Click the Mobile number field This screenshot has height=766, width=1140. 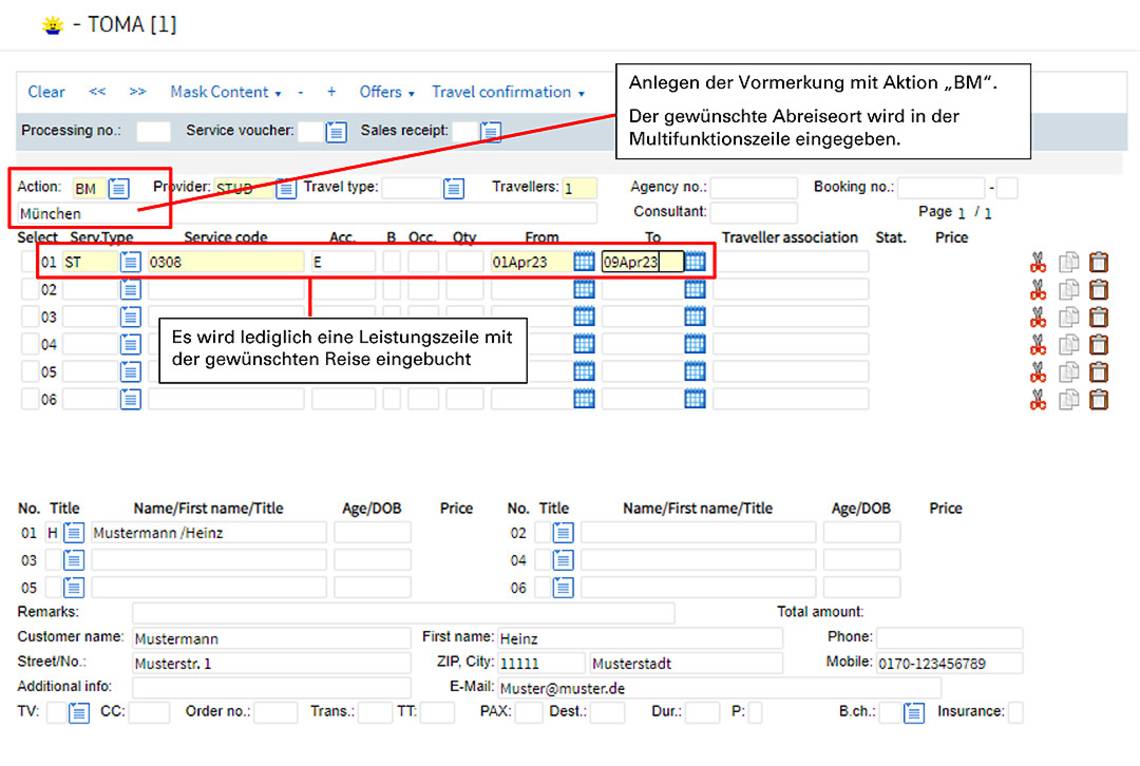tap(950, 664)
